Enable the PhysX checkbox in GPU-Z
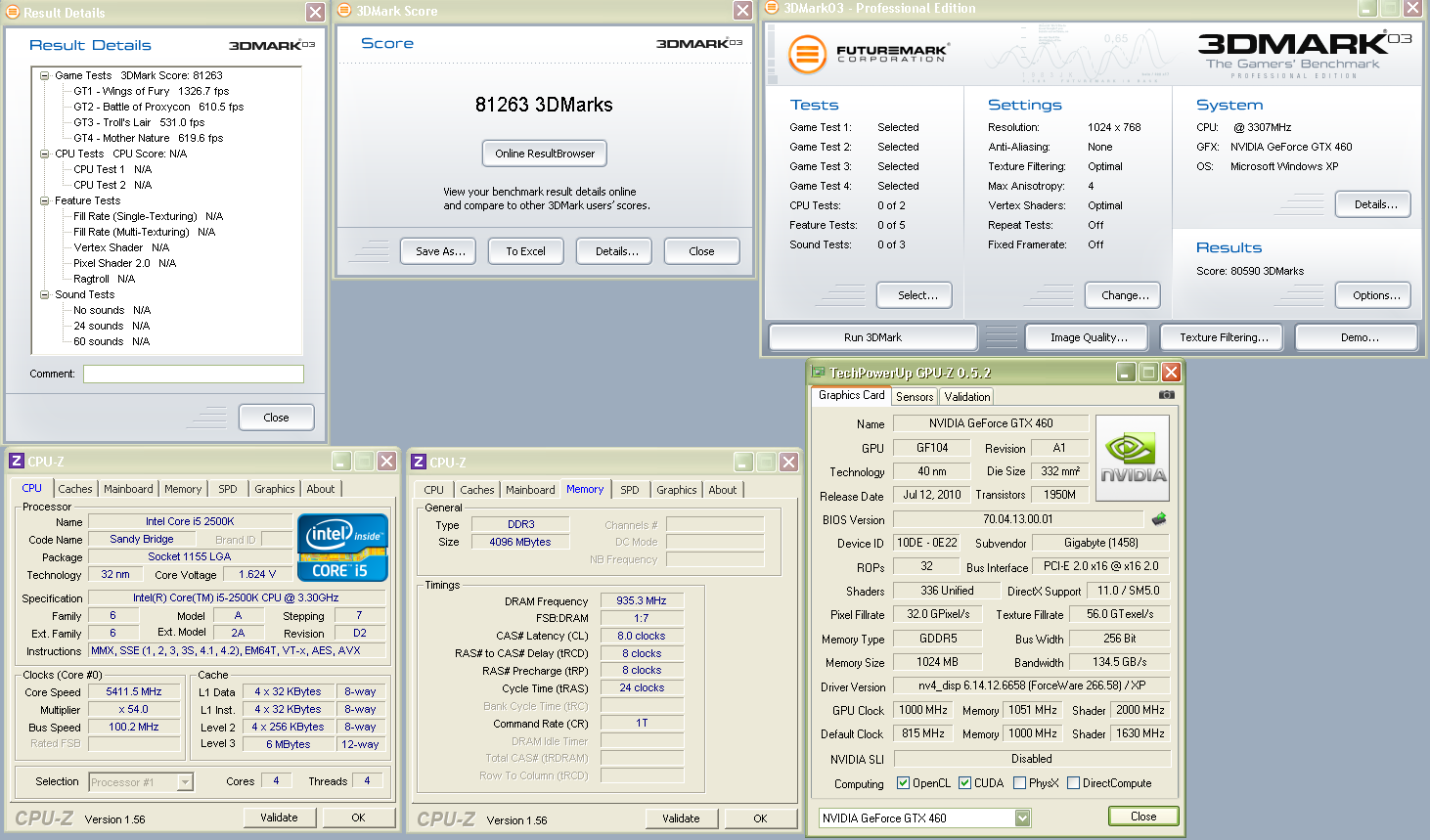Viewport: 1430px width, 840px height. pos(1020,783)
